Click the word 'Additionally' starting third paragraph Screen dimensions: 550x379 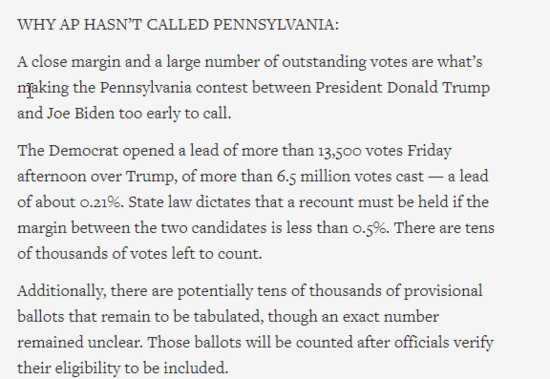[x=60, y=292]
